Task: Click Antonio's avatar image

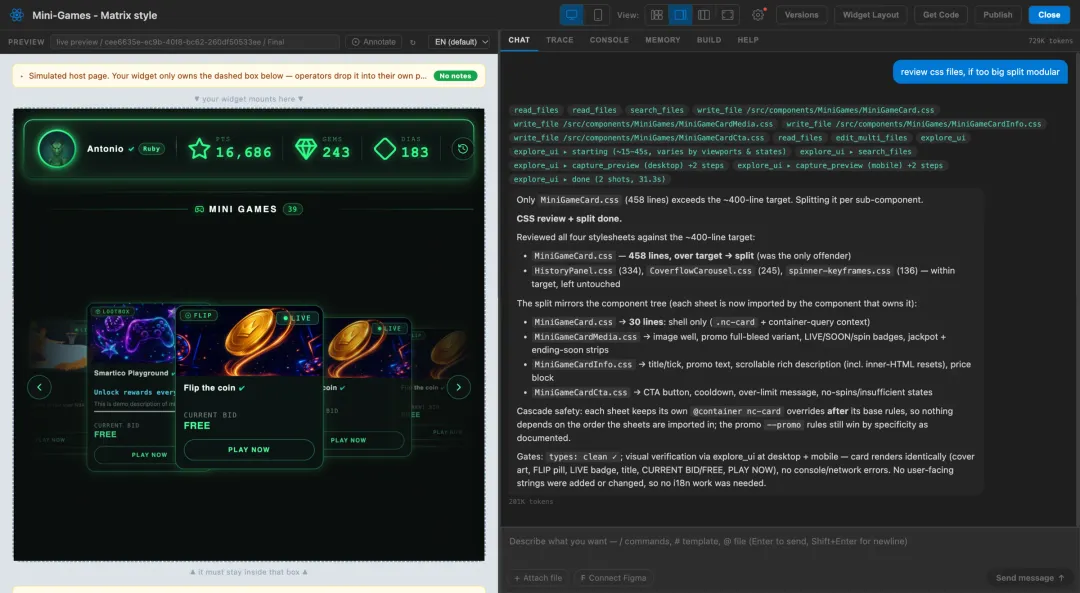Action: 56,149
